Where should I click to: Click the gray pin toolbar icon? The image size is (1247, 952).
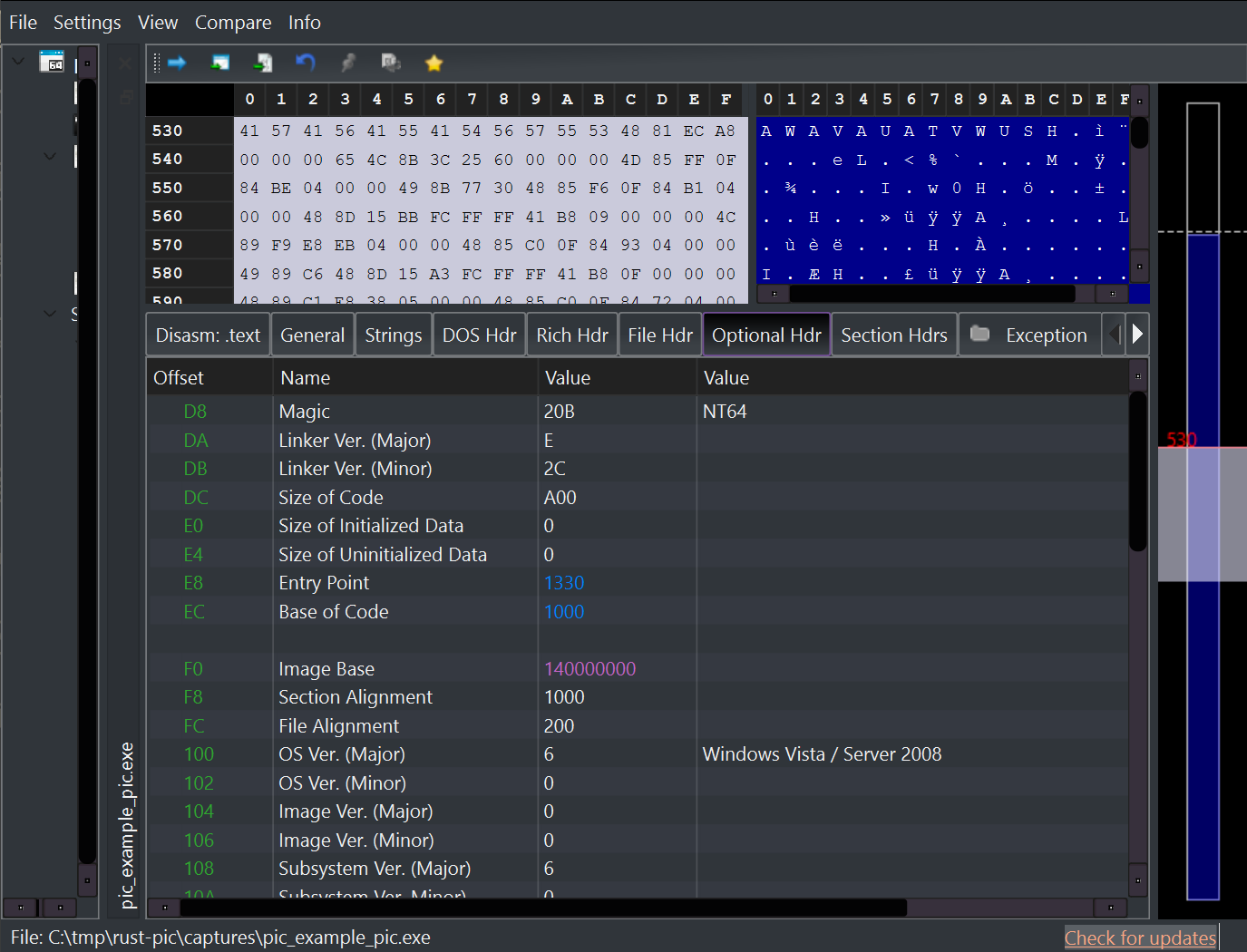click(348, 63)
